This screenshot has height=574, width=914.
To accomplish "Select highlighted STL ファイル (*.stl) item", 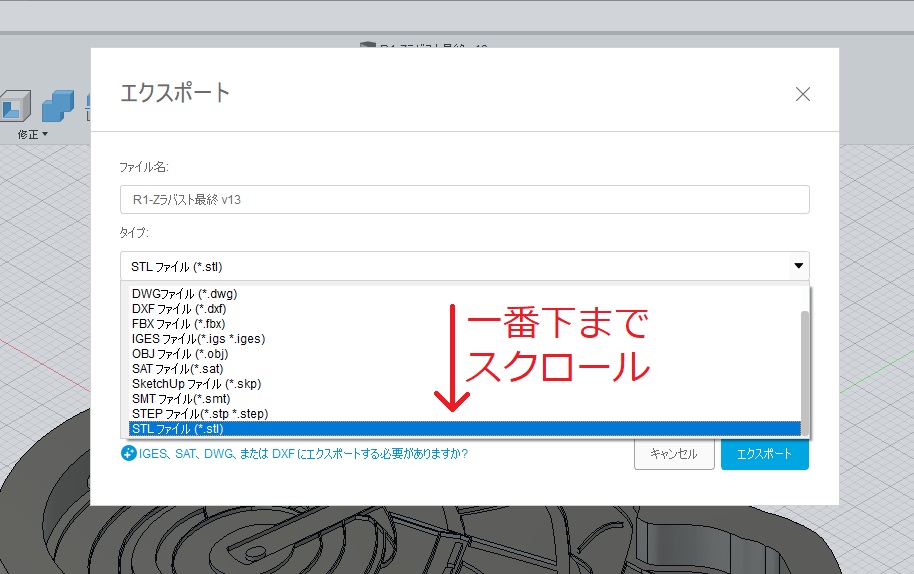I will 465,429.
